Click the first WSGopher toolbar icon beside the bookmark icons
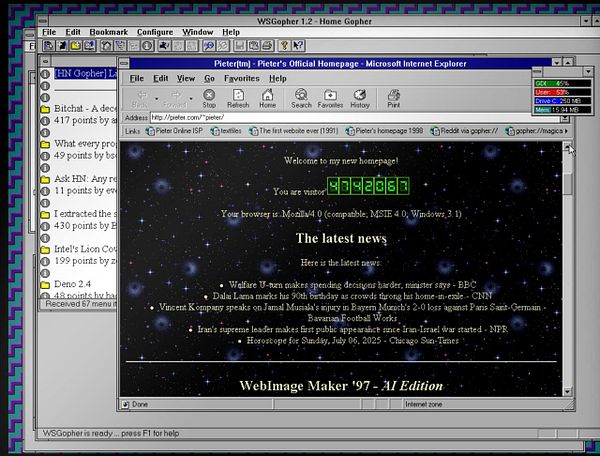Screen dimensions: 600x456 click(x=49, y=46)
